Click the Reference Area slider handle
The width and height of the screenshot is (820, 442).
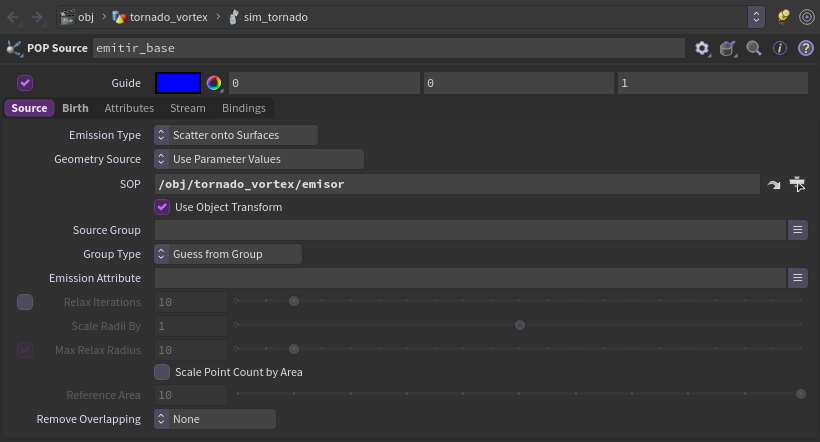point(801,394)
